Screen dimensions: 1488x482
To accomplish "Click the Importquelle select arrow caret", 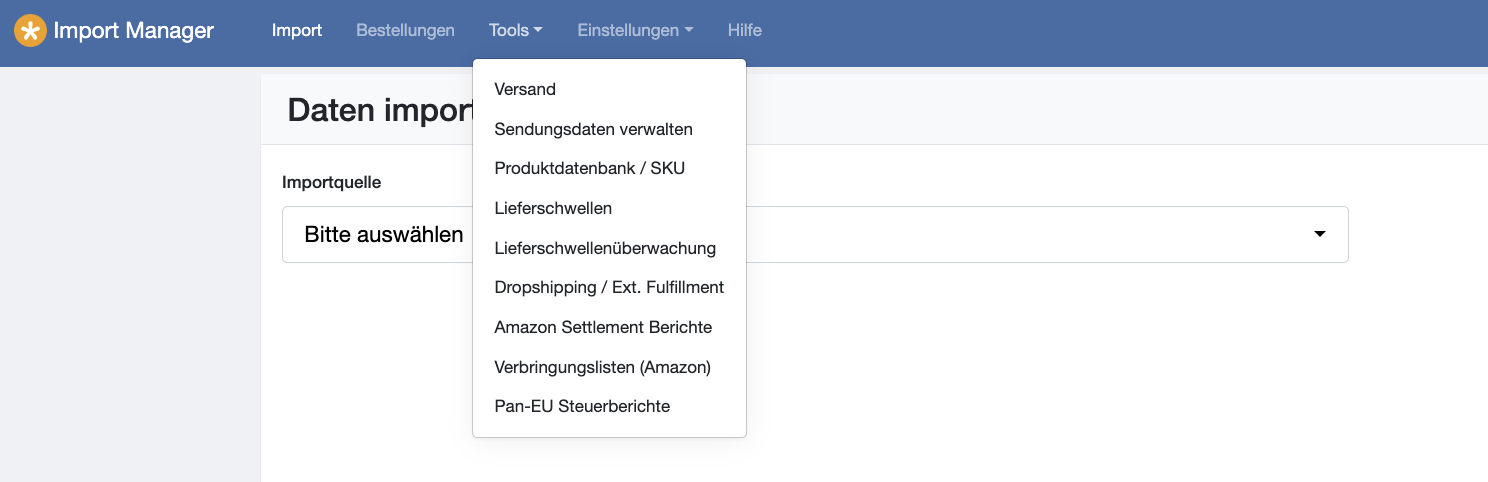I will [x=1319, y=235].
